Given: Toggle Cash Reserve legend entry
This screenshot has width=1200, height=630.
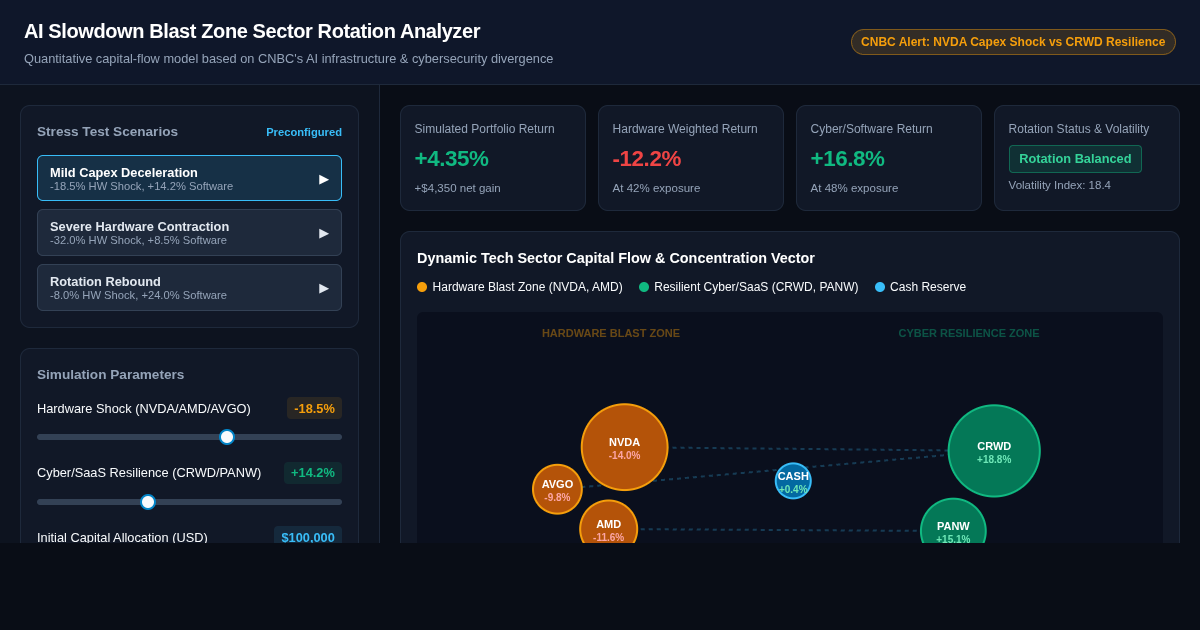Looking at the screenshot, I should tap(921, 287).
